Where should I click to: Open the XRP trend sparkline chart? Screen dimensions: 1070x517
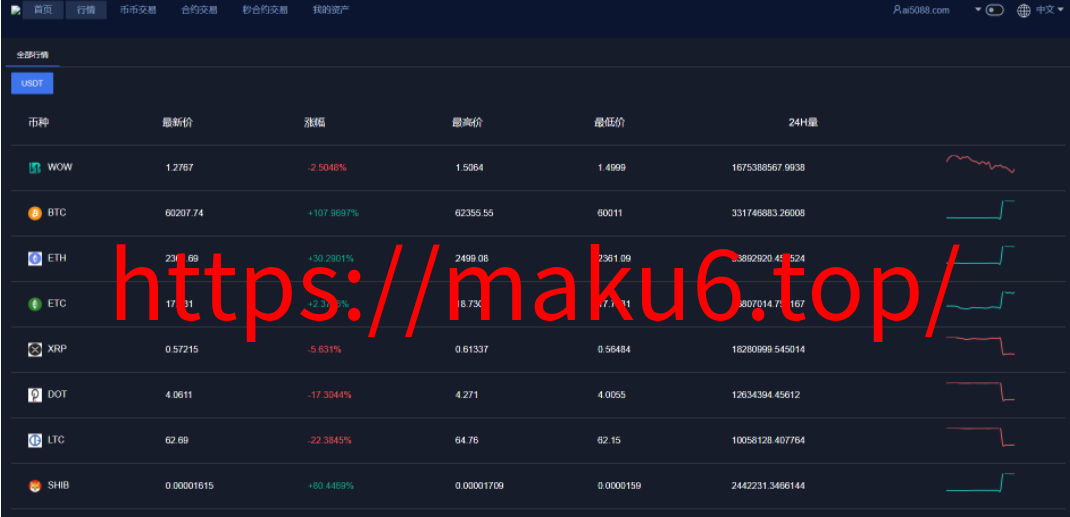tap(981, 345)
